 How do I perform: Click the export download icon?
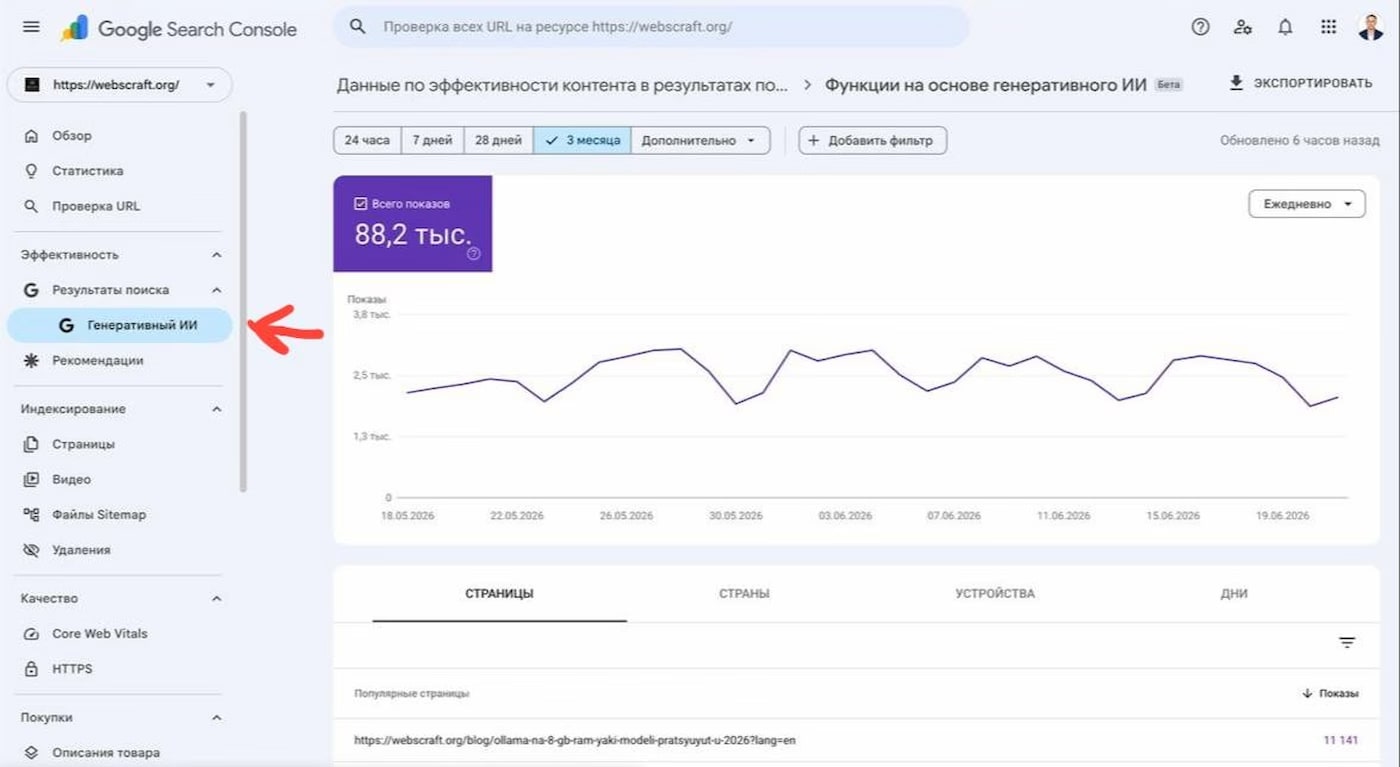(1236, 83)
